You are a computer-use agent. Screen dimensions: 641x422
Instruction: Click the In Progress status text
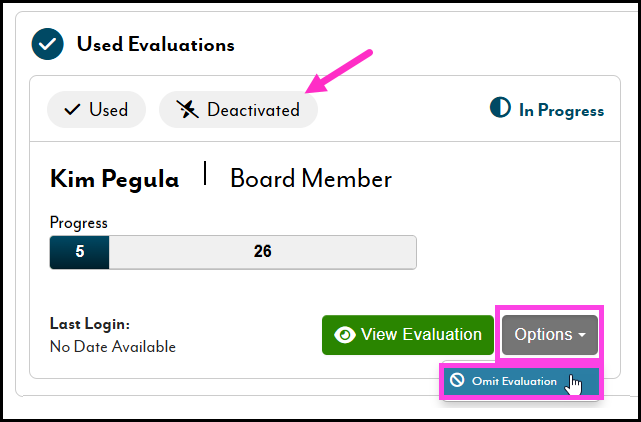pyautogui.click(x=561, y=110)
